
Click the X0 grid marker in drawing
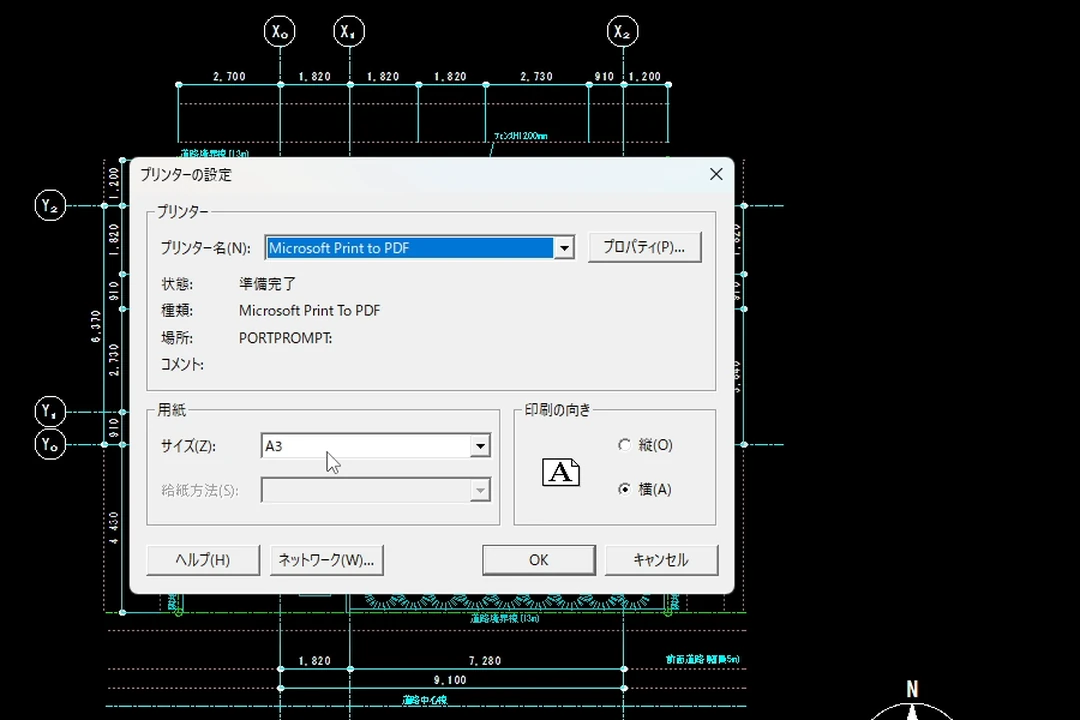tap(280, 32)
